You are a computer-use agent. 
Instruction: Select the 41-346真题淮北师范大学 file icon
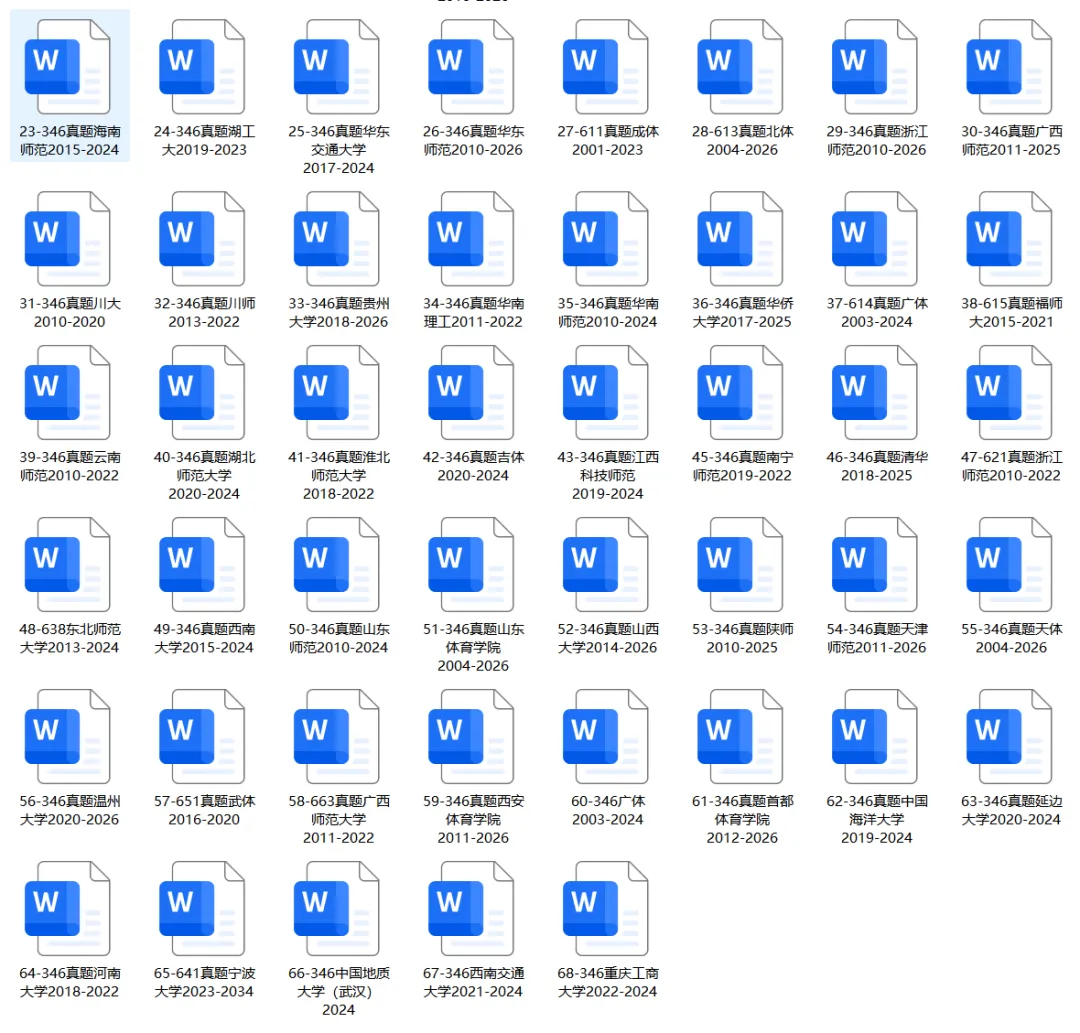(x=337, y=393)
